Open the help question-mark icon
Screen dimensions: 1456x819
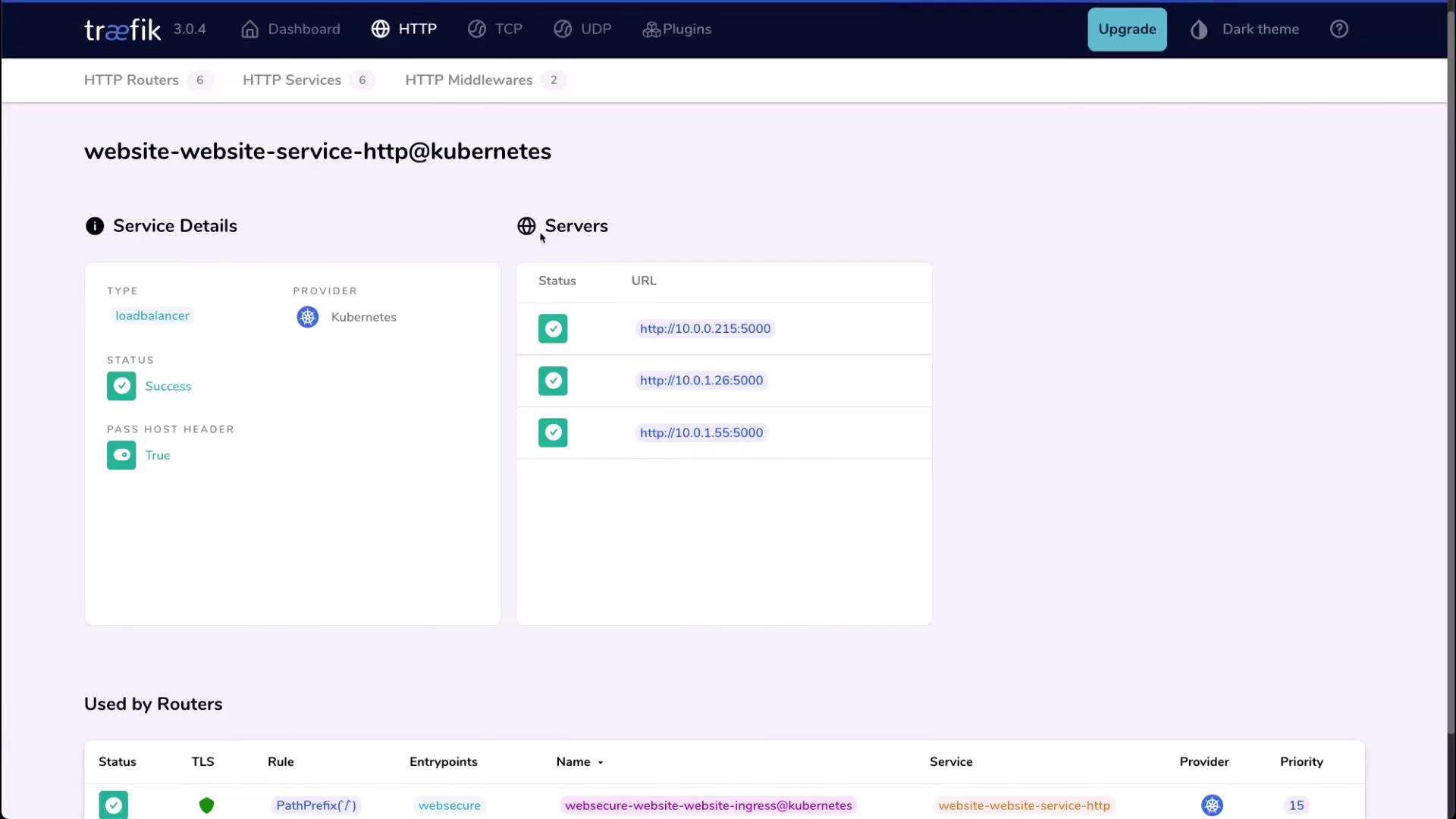click(x=1339, y=30)
